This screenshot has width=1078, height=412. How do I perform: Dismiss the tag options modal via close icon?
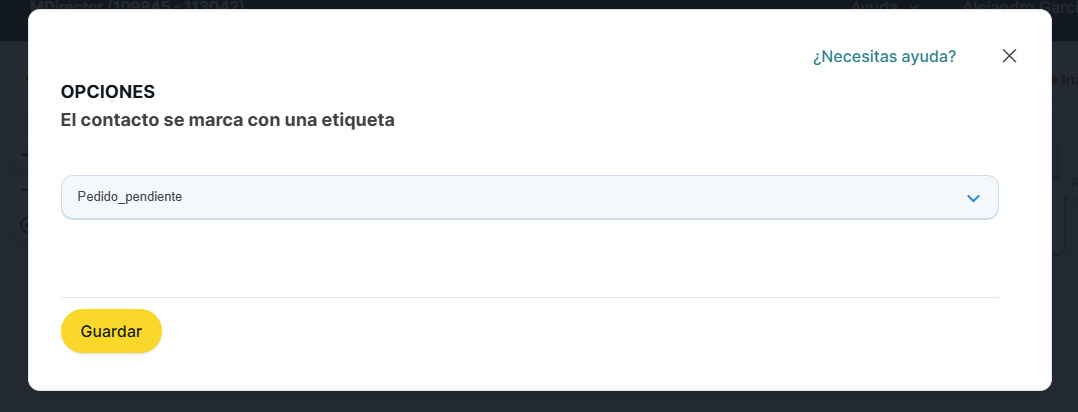click(x=1009, y=56)
